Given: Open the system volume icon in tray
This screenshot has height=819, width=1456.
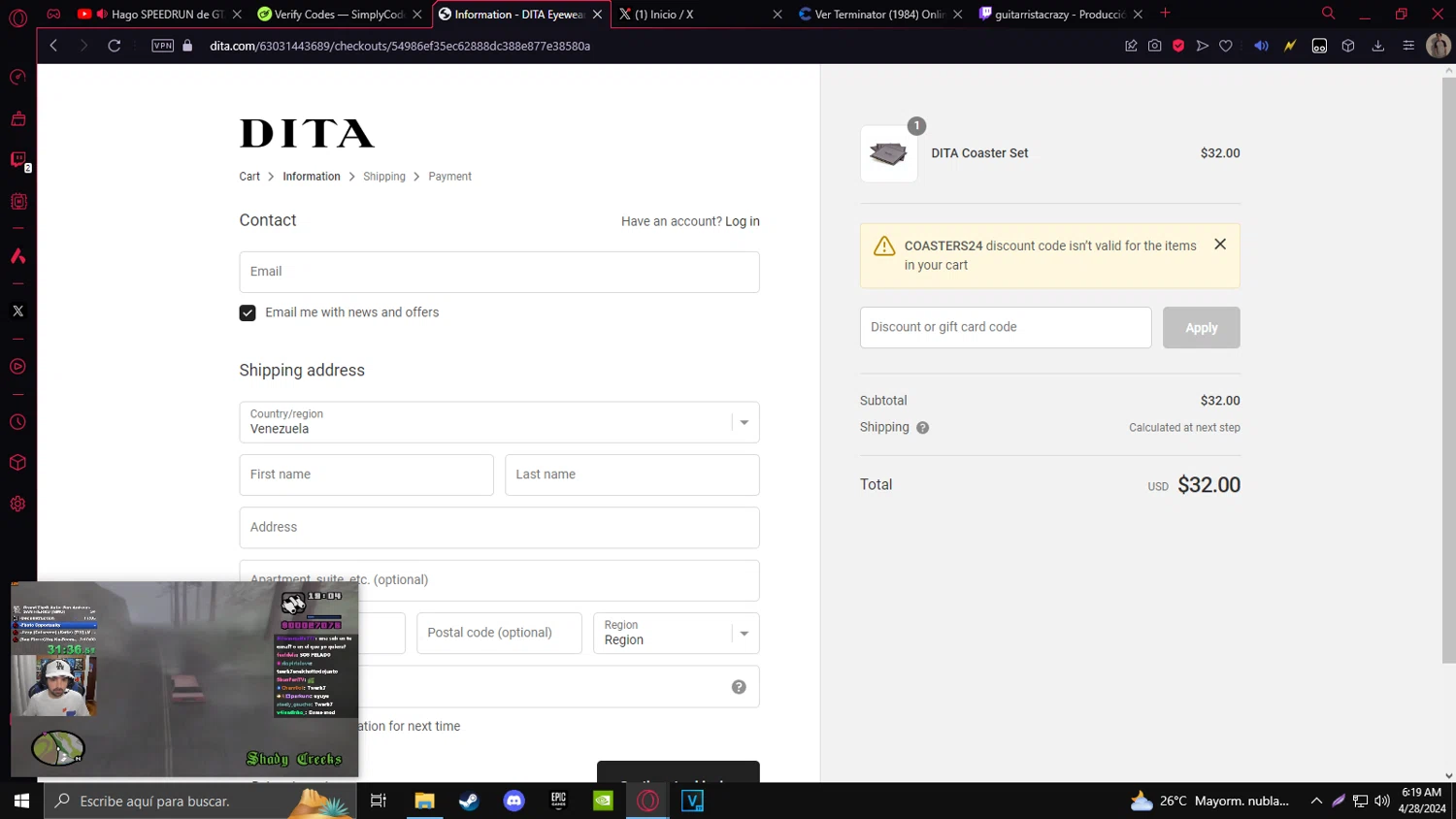Looking at the screenshot, I should click(1382, 801).
